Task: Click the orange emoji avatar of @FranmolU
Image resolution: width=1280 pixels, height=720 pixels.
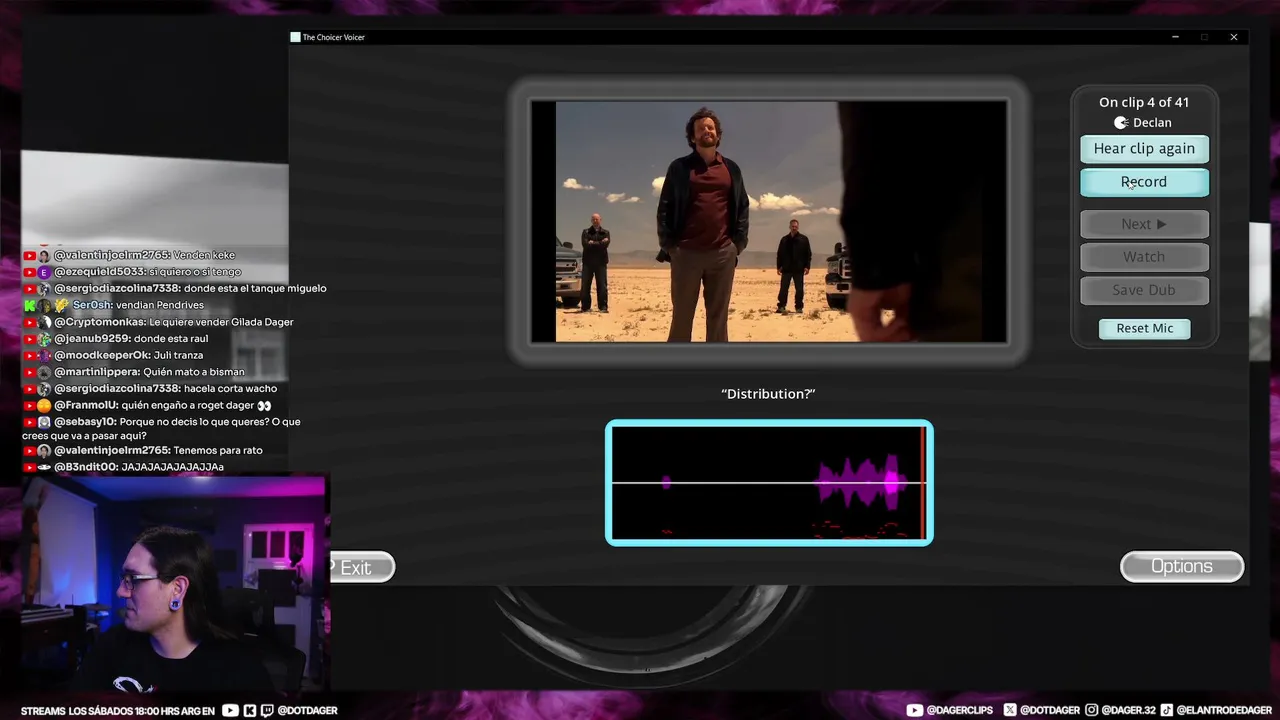Action: click(44, 405)
